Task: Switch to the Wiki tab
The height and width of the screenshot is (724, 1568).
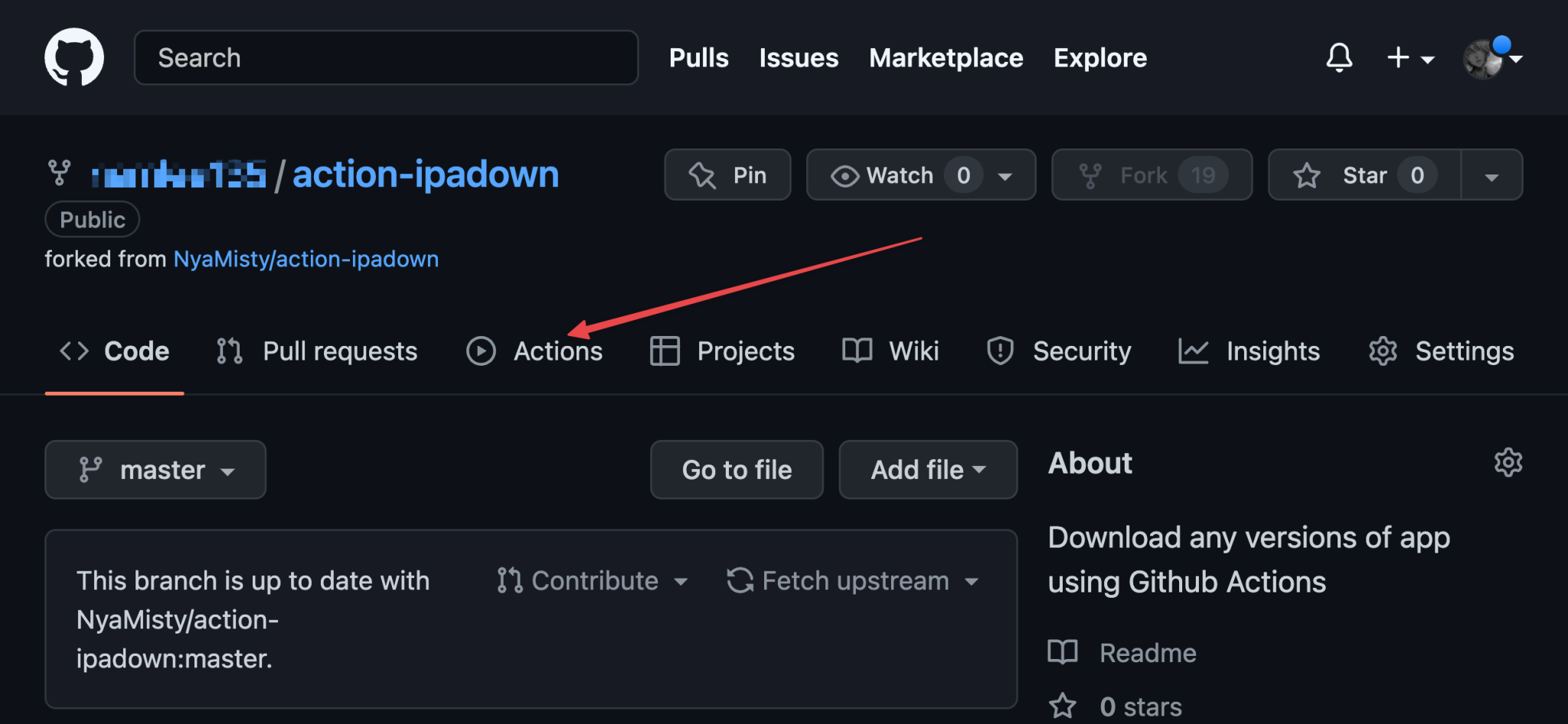Action: 890,351
